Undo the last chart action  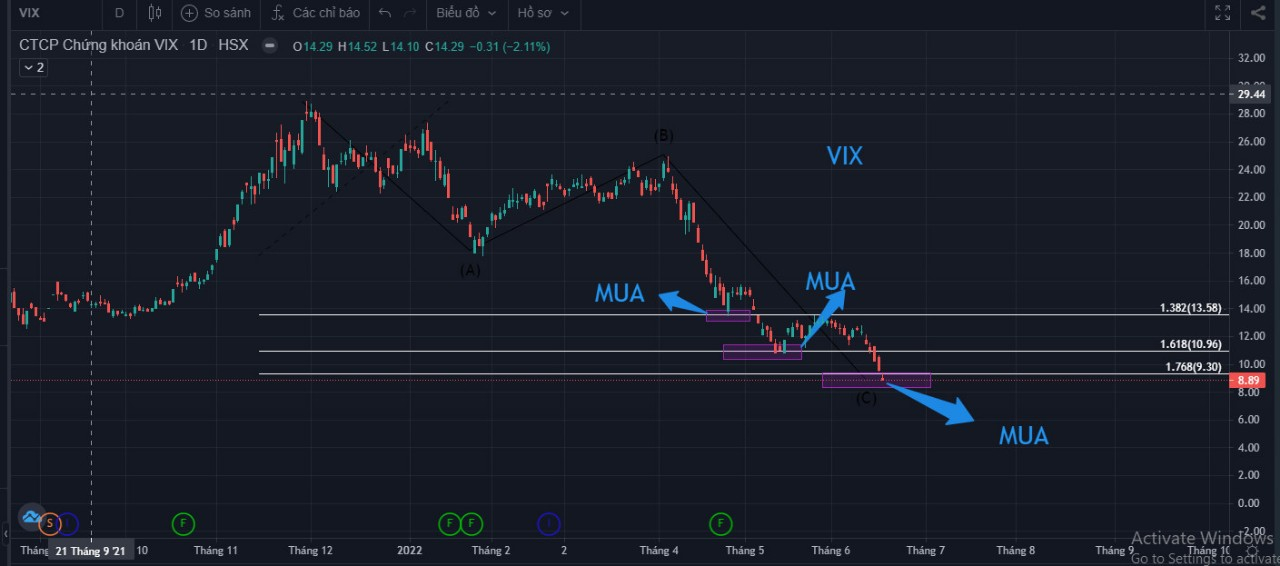pos(385,13)
